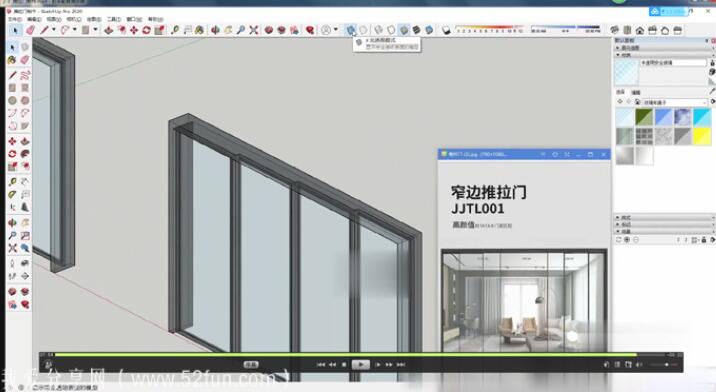Expand the second collapsed panel below materials
Viewport: 716px width, 392px height.
pos(664,225)
